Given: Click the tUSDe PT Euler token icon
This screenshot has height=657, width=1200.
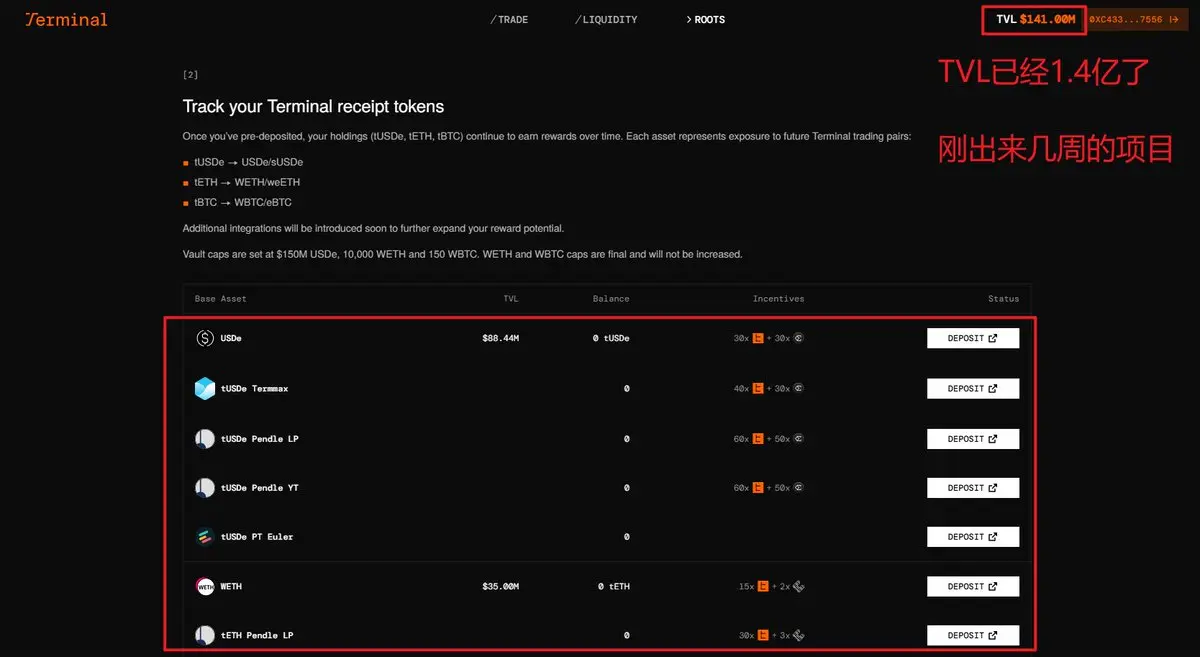Looking at the screenshot, I should pos(205,537).
